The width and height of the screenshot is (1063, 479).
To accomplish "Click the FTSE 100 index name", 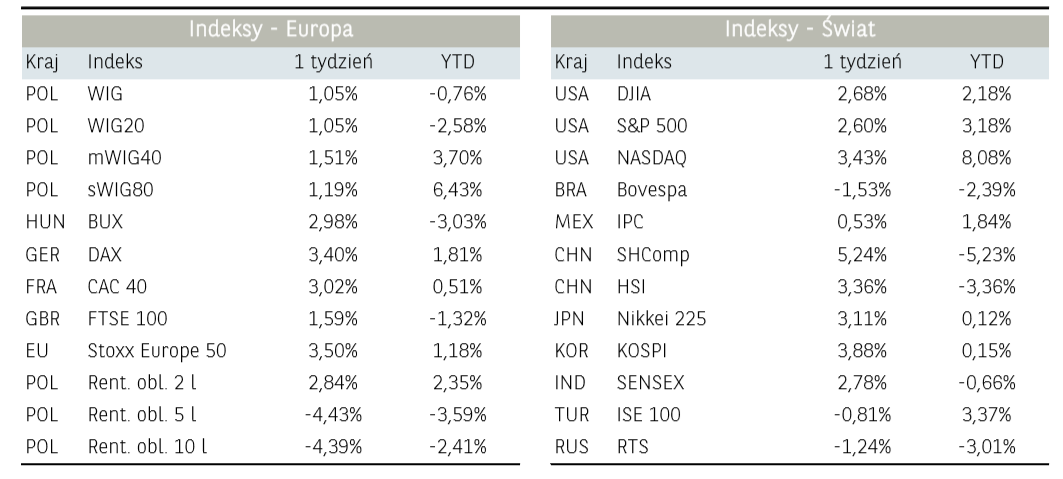I will (x=127, y=319).
